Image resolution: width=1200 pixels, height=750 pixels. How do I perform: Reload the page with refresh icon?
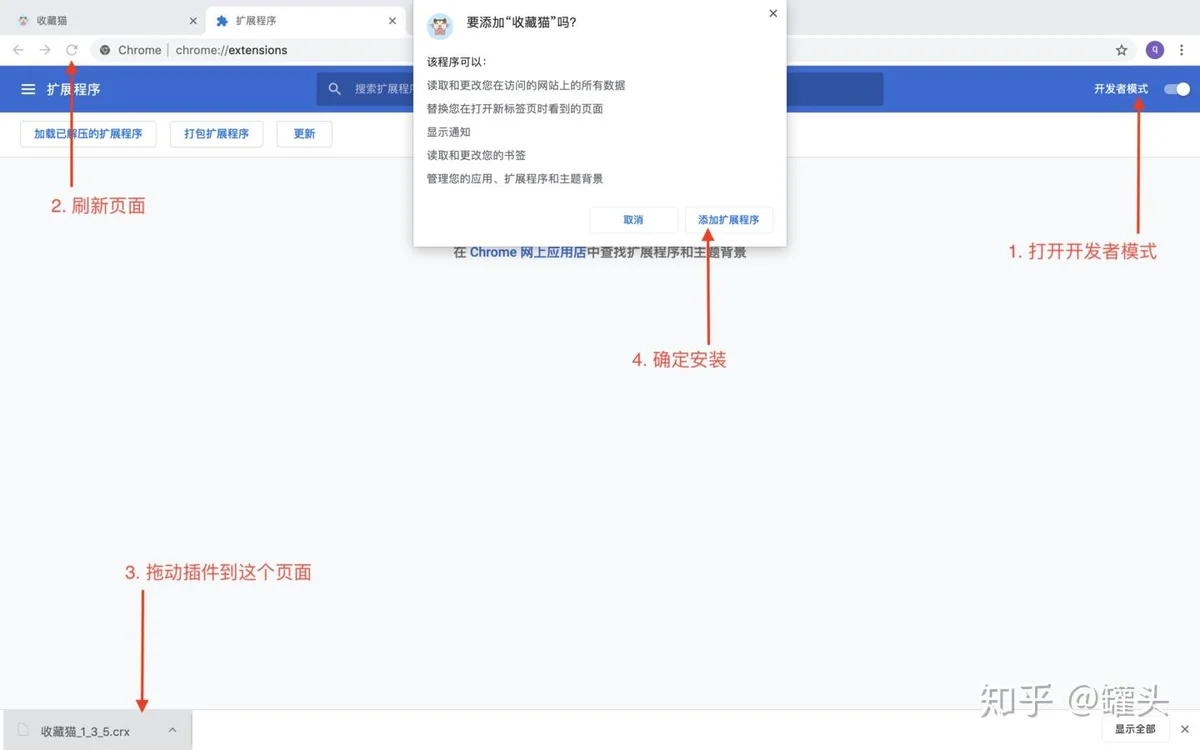pyautogui.click(x=72, y=50)
